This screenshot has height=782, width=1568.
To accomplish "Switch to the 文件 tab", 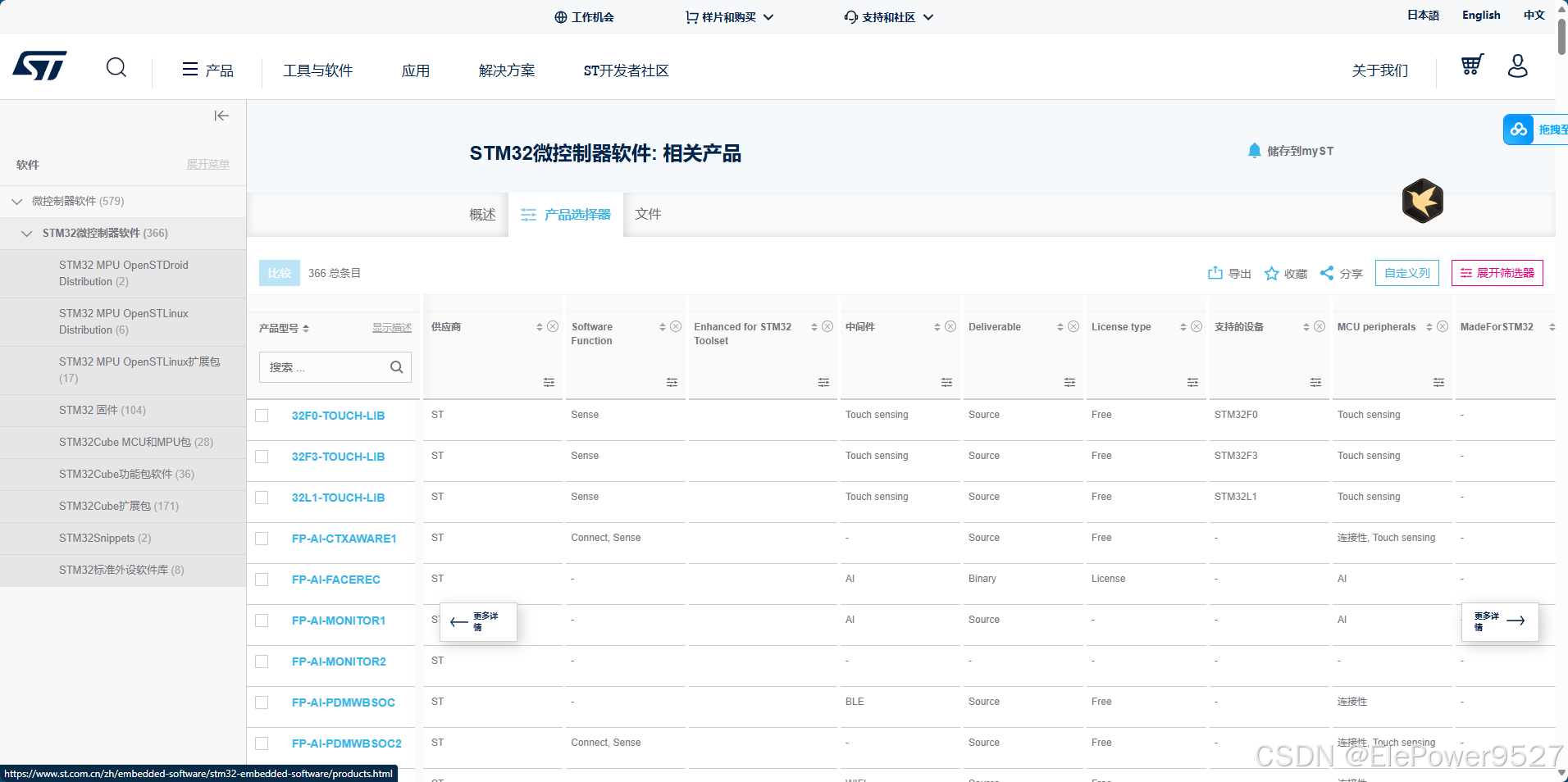I will click(648, 214).
